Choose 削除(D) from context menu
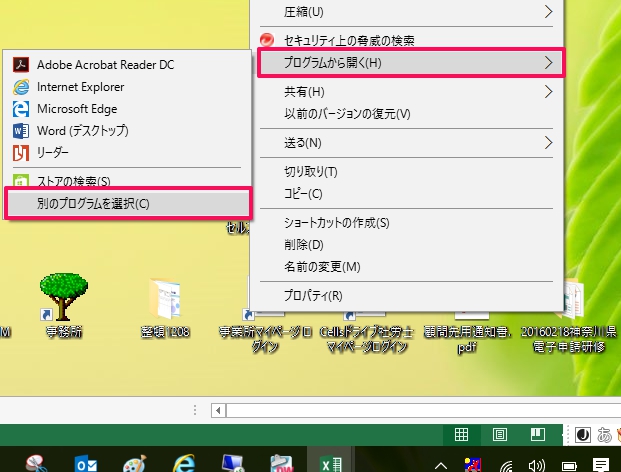Image resolution: width=621 pixels, height=472 pixels. pos(407,245)
